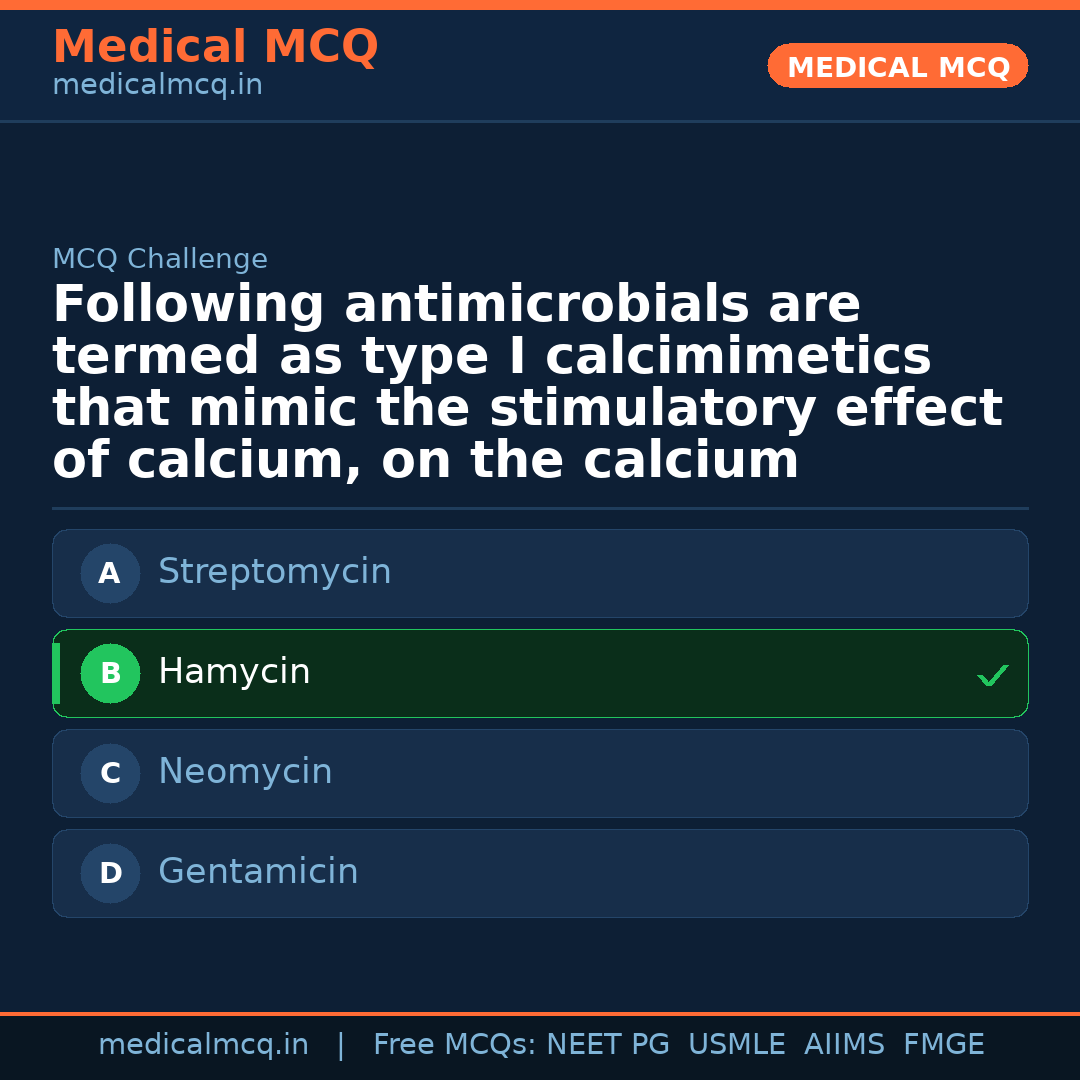
Task: Click the letter A option badge
Action: click(110, 574)
